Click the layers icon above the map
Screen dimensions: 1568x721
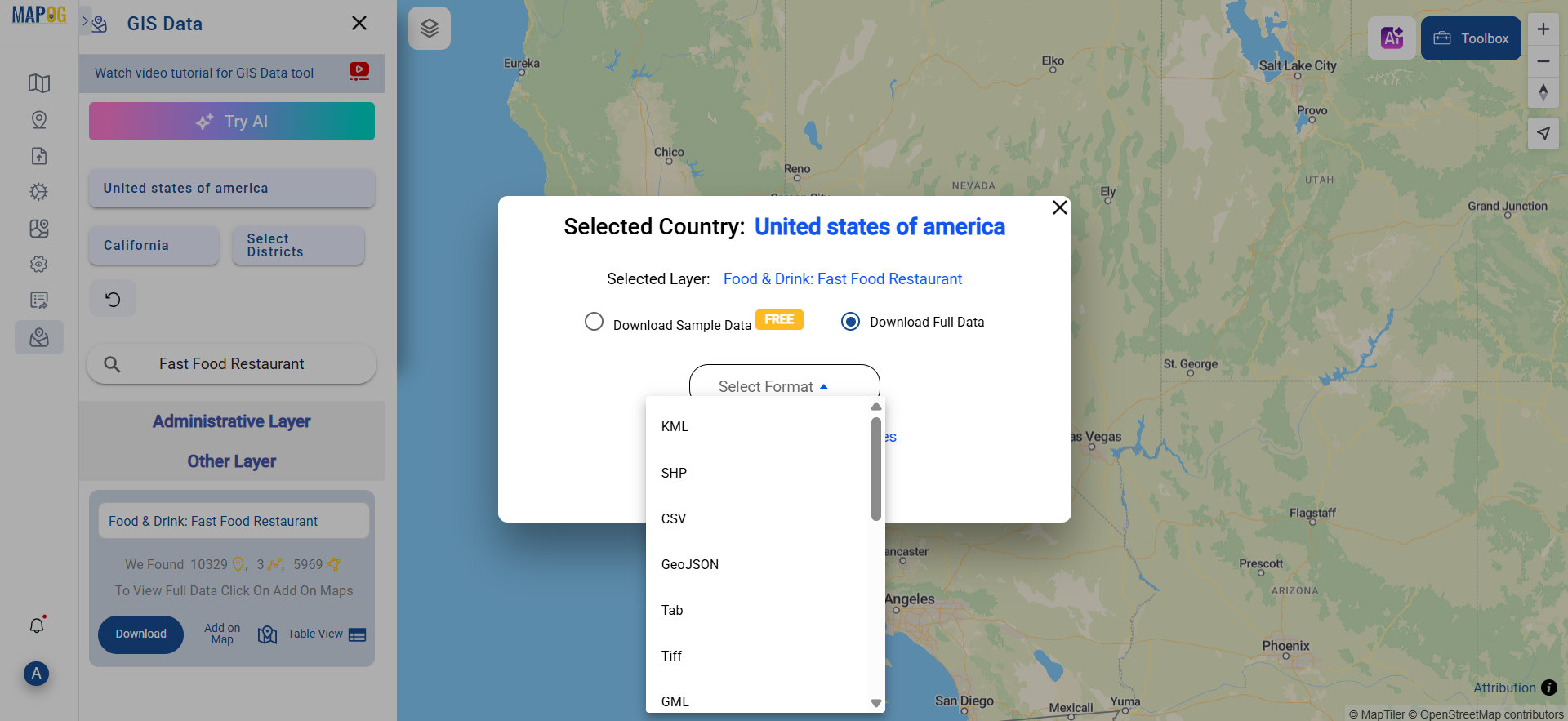[x=430, y=27]
